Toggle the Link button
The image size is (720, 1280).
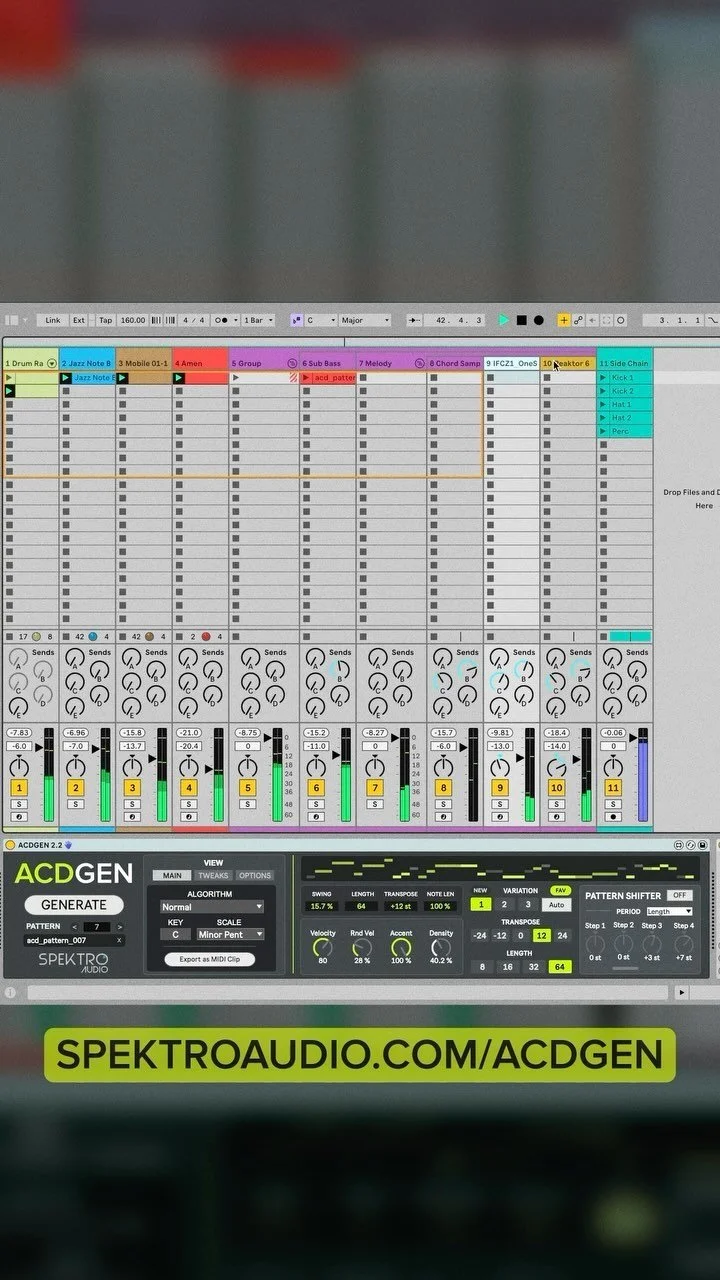point(52,320)
